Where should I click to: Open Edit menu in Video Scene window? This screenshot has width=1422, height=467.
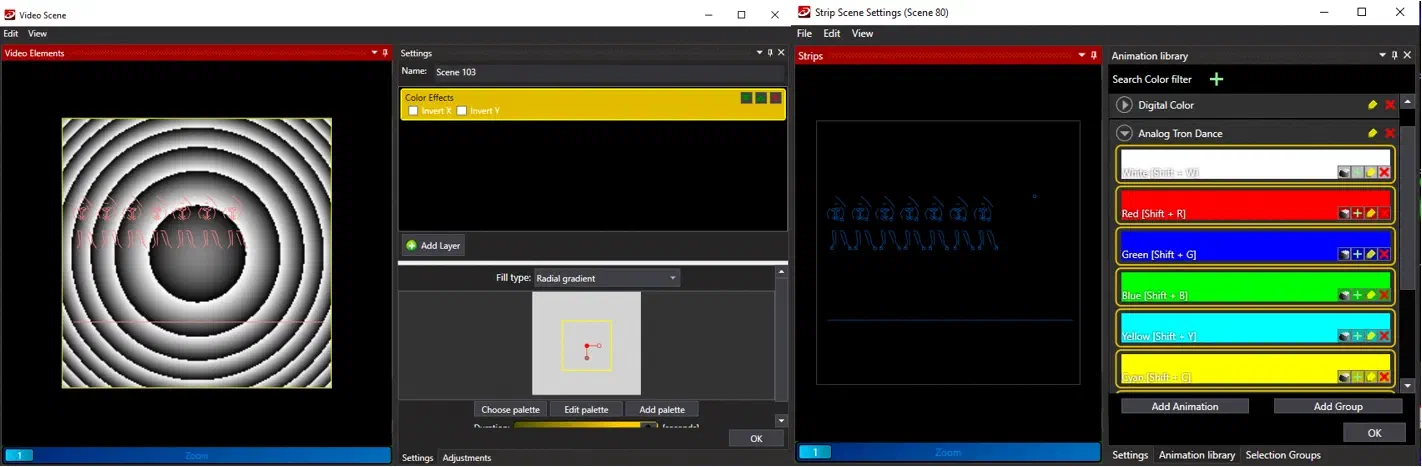coord(10,33)
